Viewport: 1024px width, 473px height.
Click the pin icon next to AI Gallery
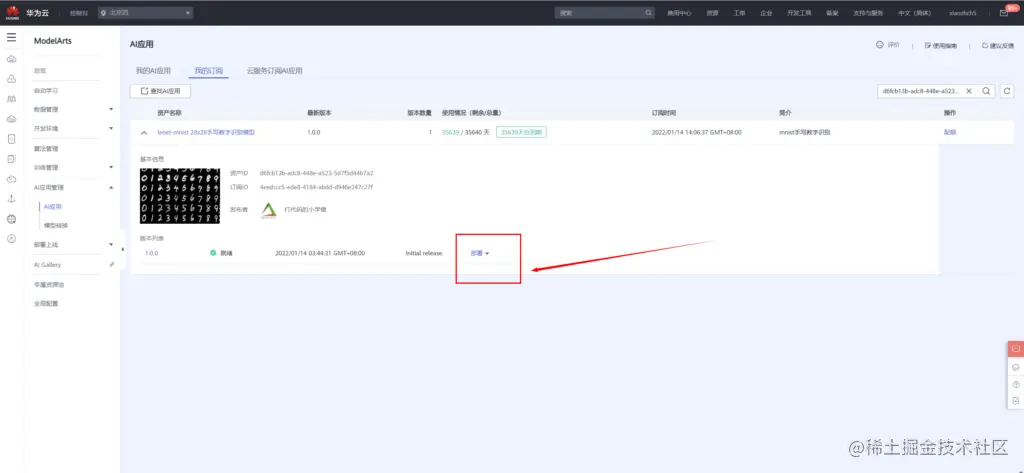pyautogui.click(x=111, y=265)
